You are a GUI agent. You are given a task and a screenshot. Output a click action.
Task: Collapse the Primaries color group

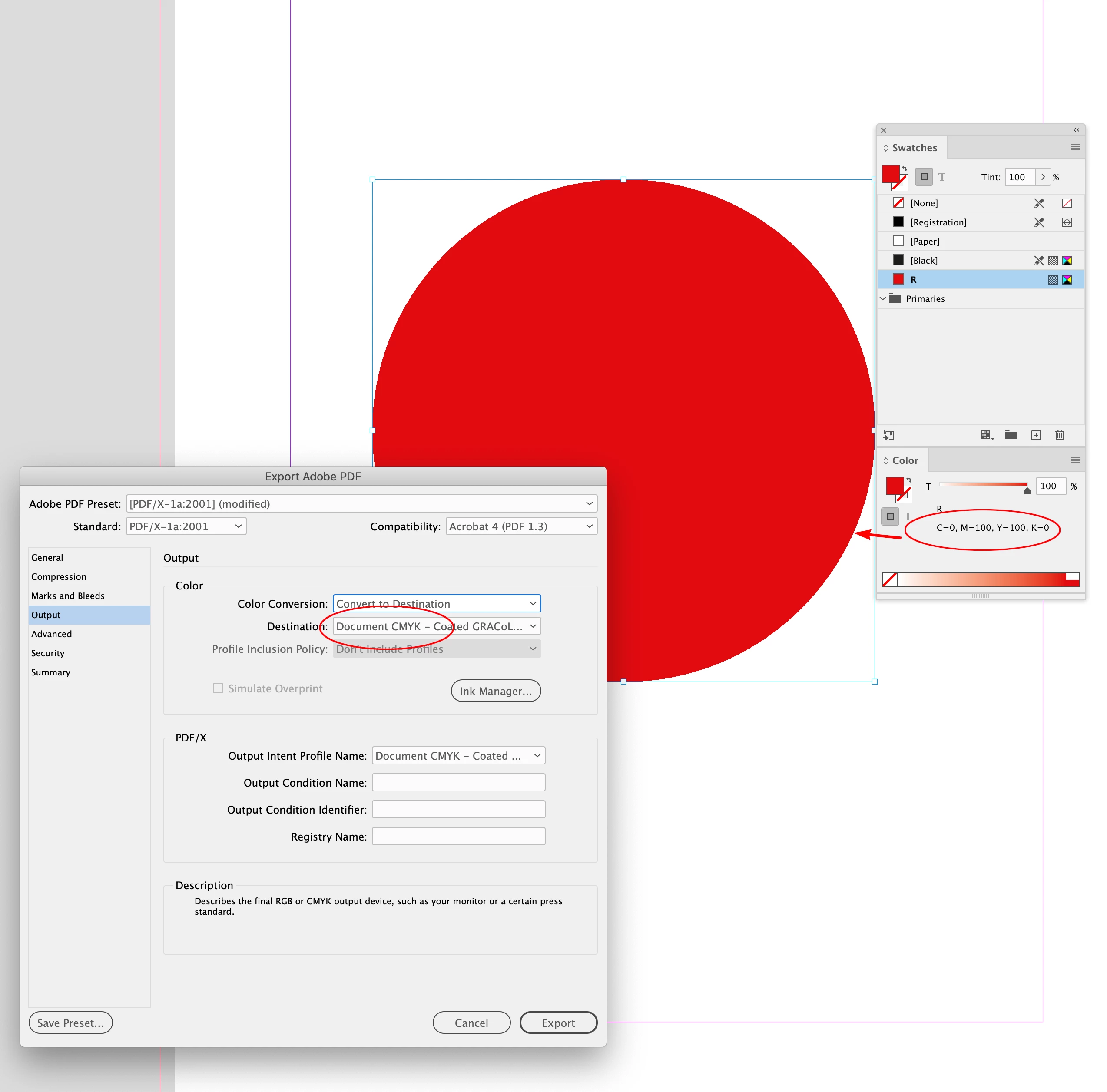click(883, 298)
